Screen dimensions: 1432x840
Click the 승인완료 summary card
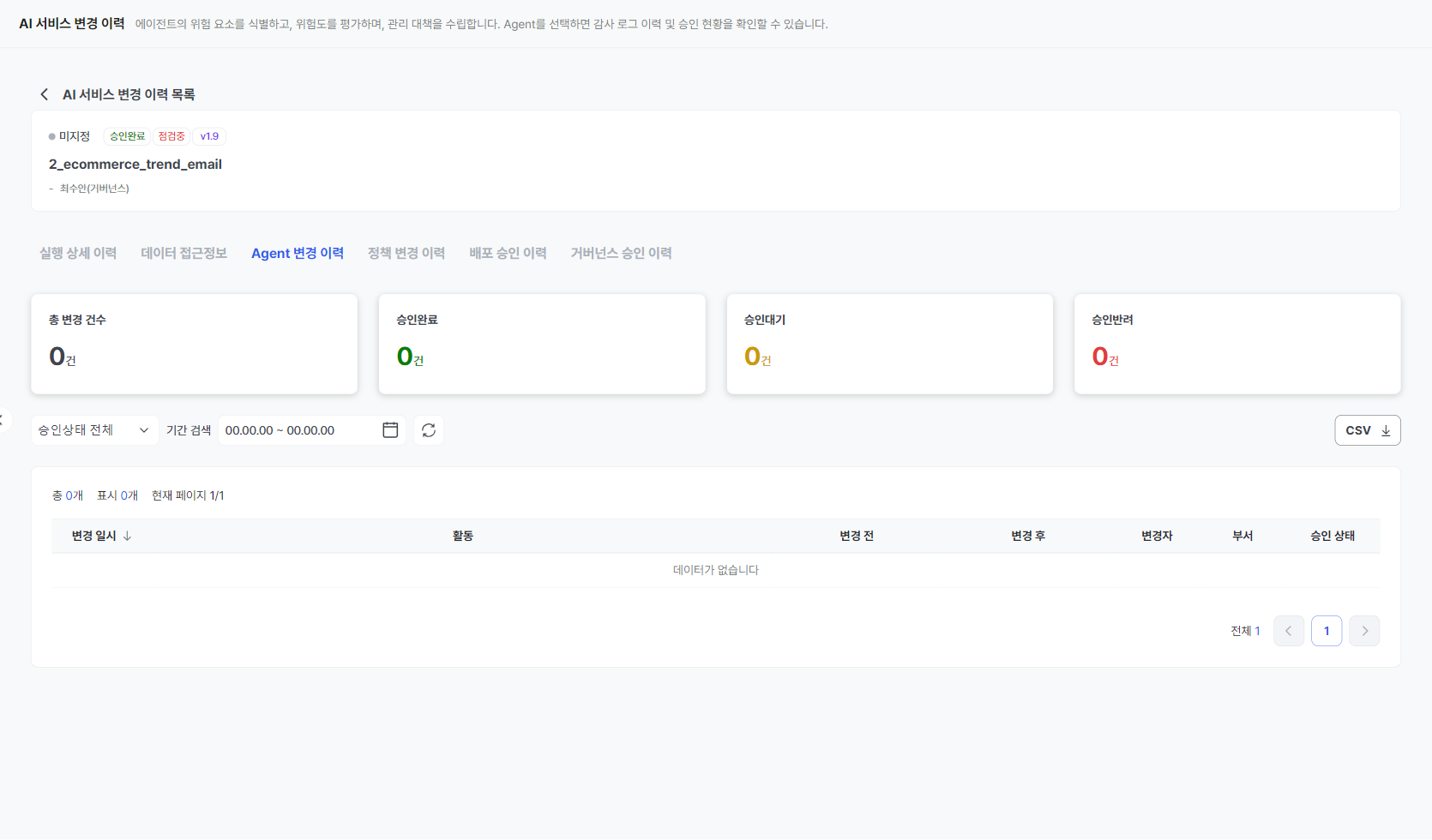click(542, 344)
